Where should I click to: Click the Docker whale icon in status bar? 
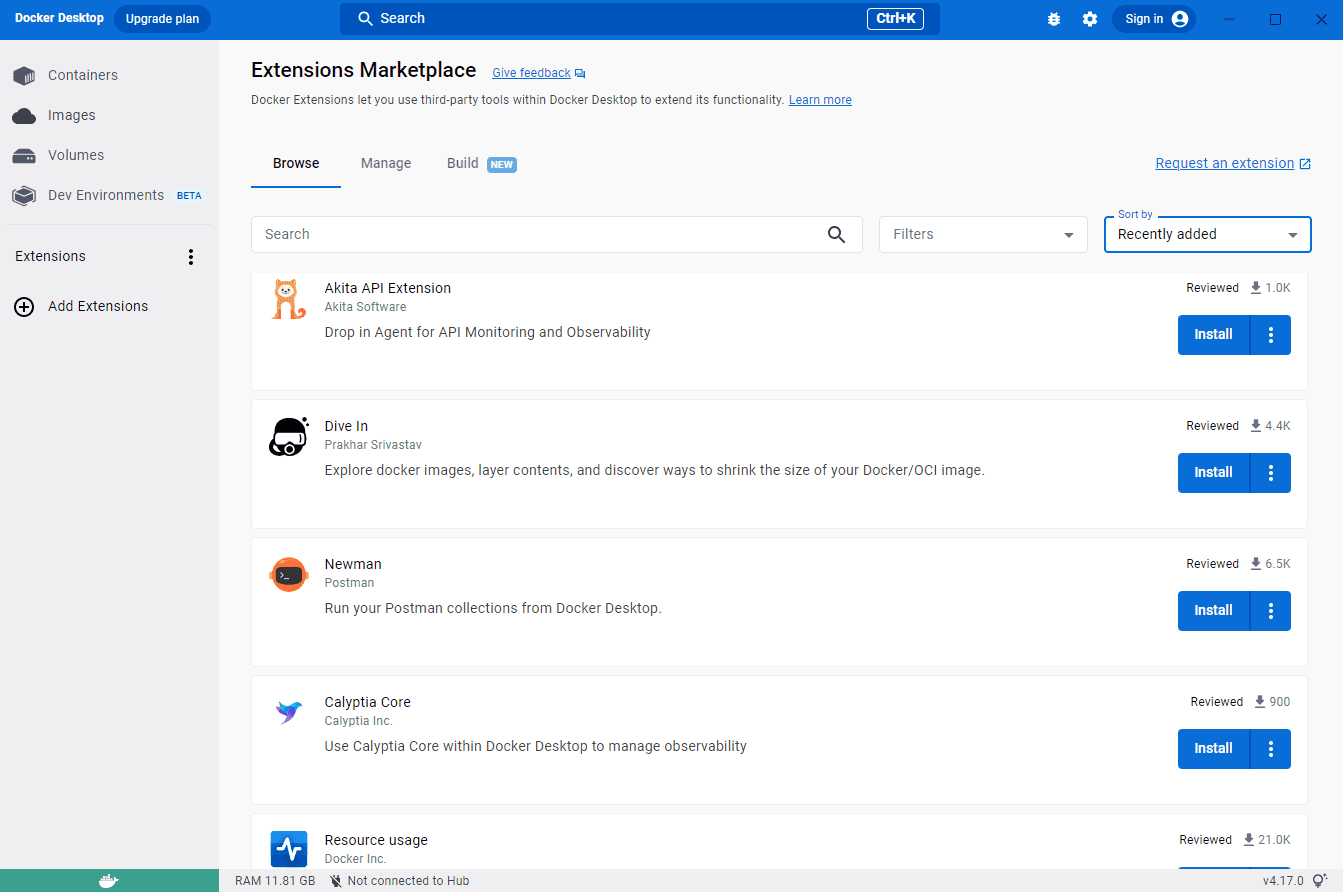click(108, 881)
